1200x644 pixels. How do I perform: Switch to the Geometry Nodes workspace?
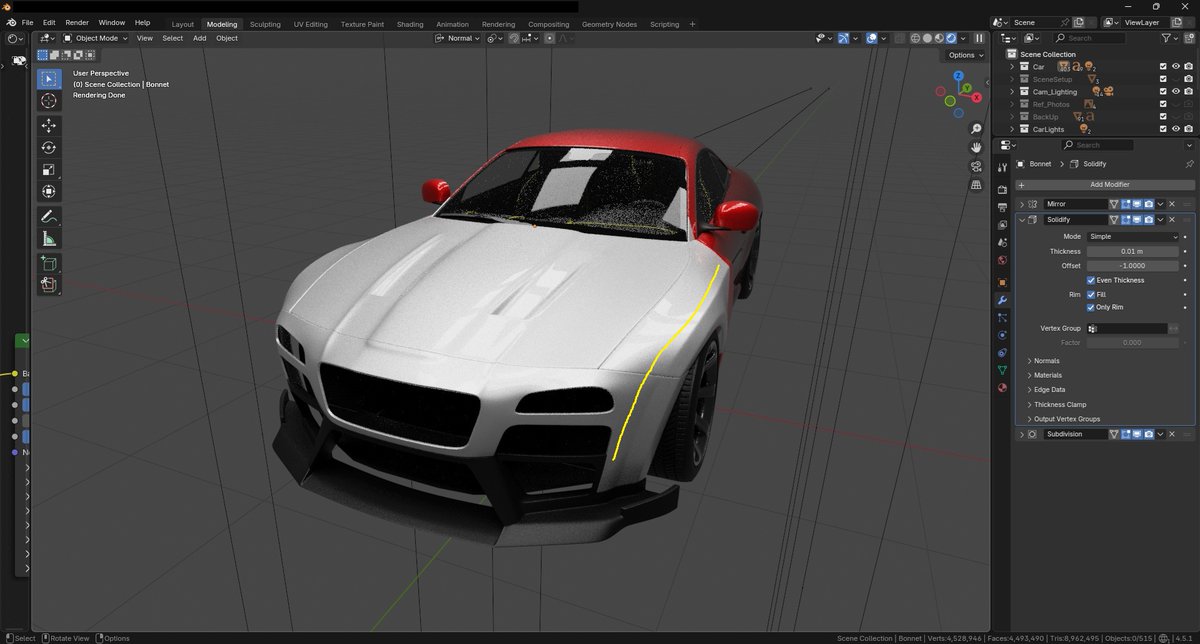click(607, 24)
